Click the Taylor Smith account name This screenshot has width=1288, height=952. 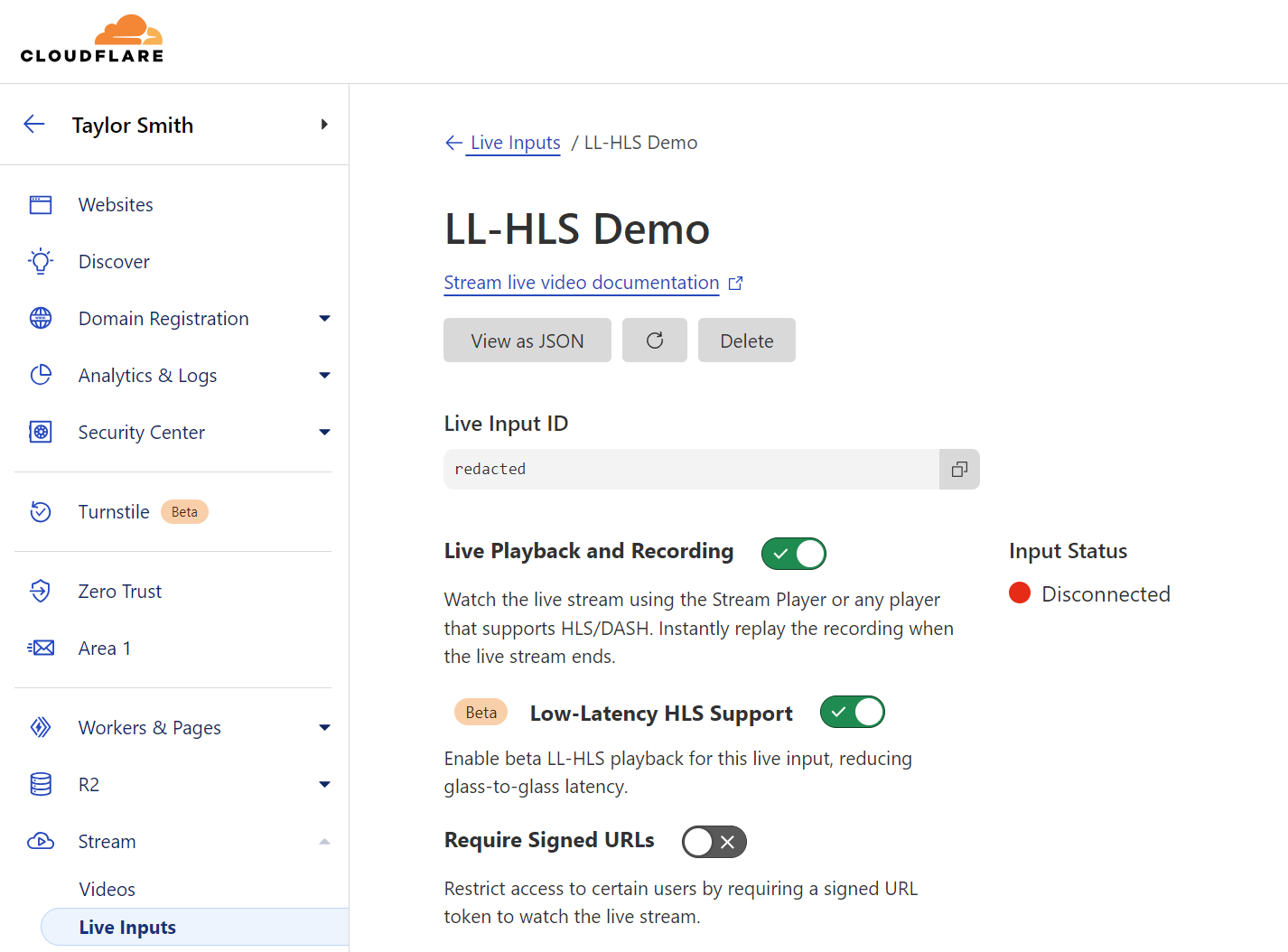click(133, 125)
